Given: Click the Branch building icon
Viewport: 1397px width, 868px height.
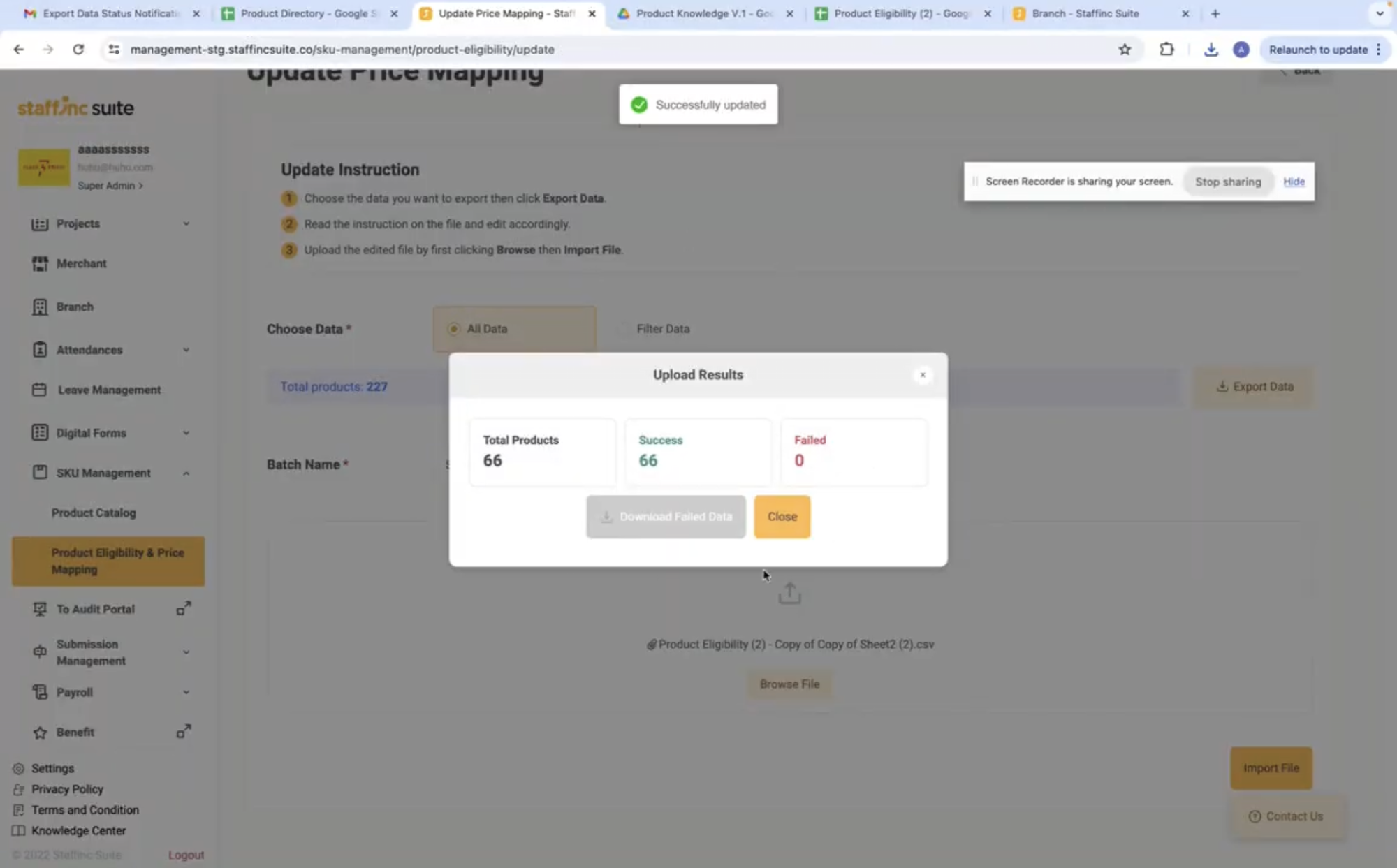Looking at the screenshot, I should click(x=40, y=307).
